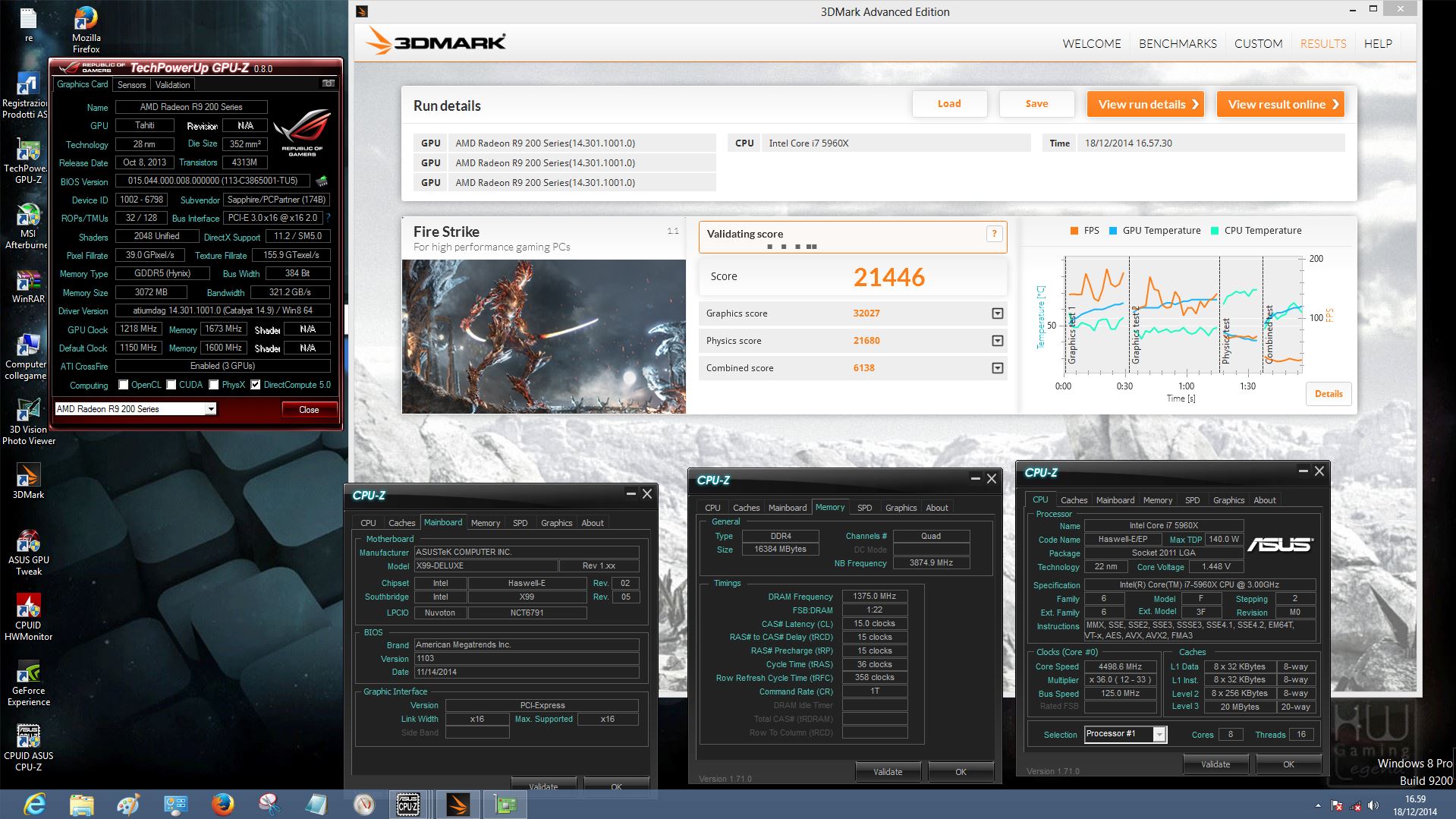Open 3DMark BENCHMARKS tab

1178,44
